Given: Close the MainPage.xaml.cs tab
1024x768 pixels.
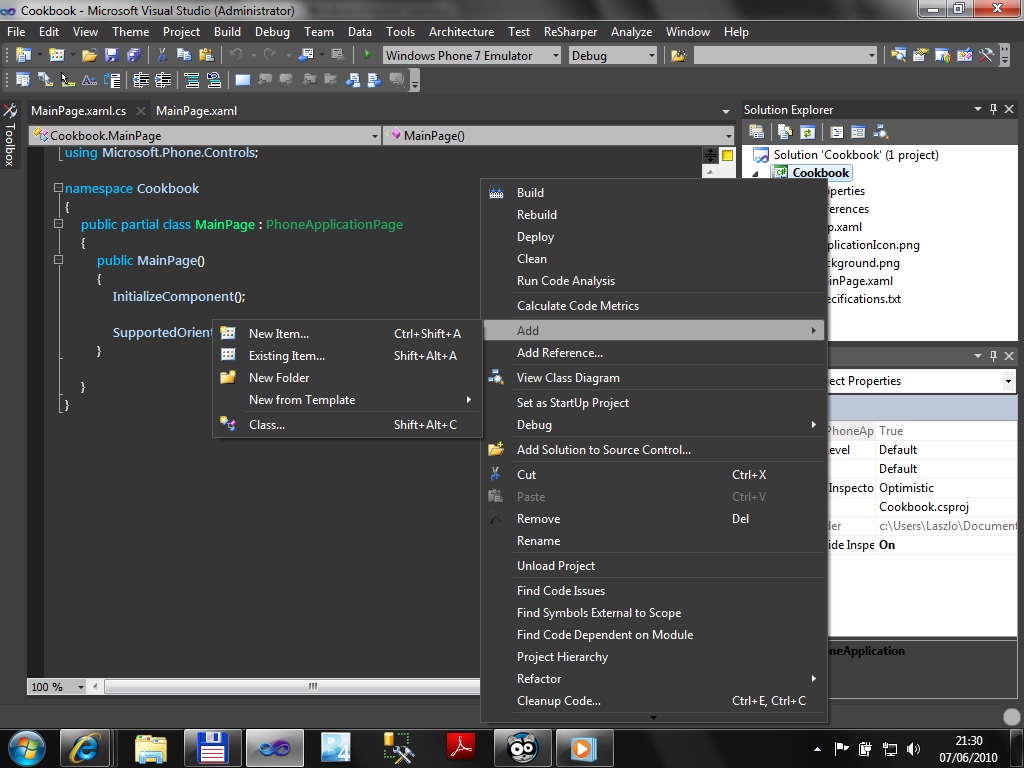Looking at the screenshot, I should click(x=140, y=111).
